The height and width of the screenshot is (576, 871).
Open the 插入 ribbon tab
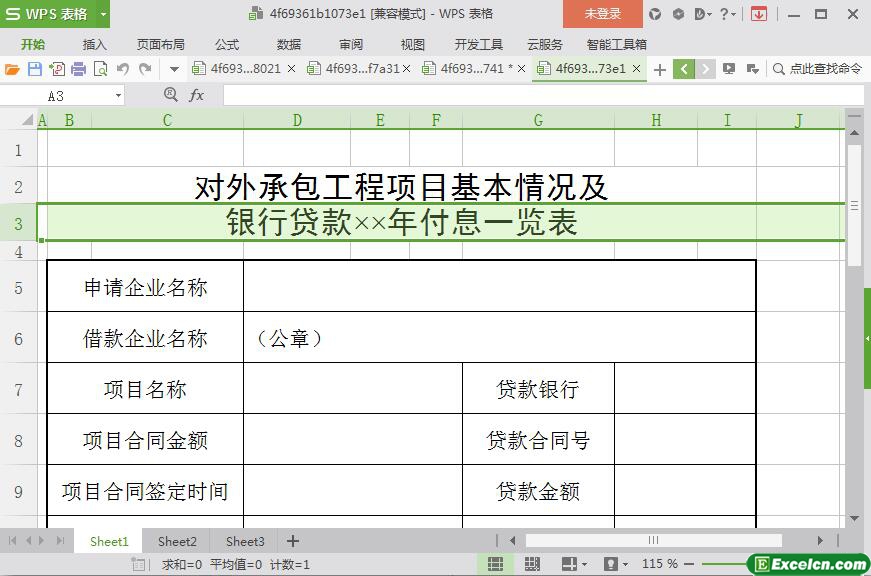94,44
